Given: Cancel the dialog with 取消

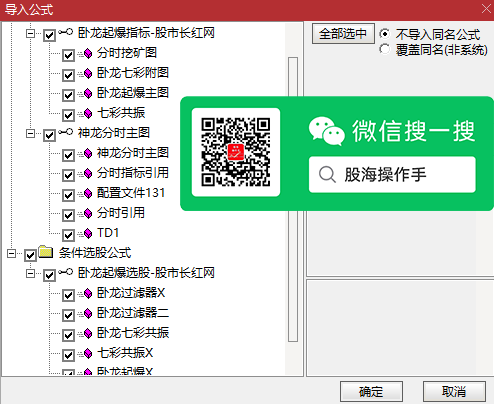Looking at the screenshot, I should click(x=454, y=392).
